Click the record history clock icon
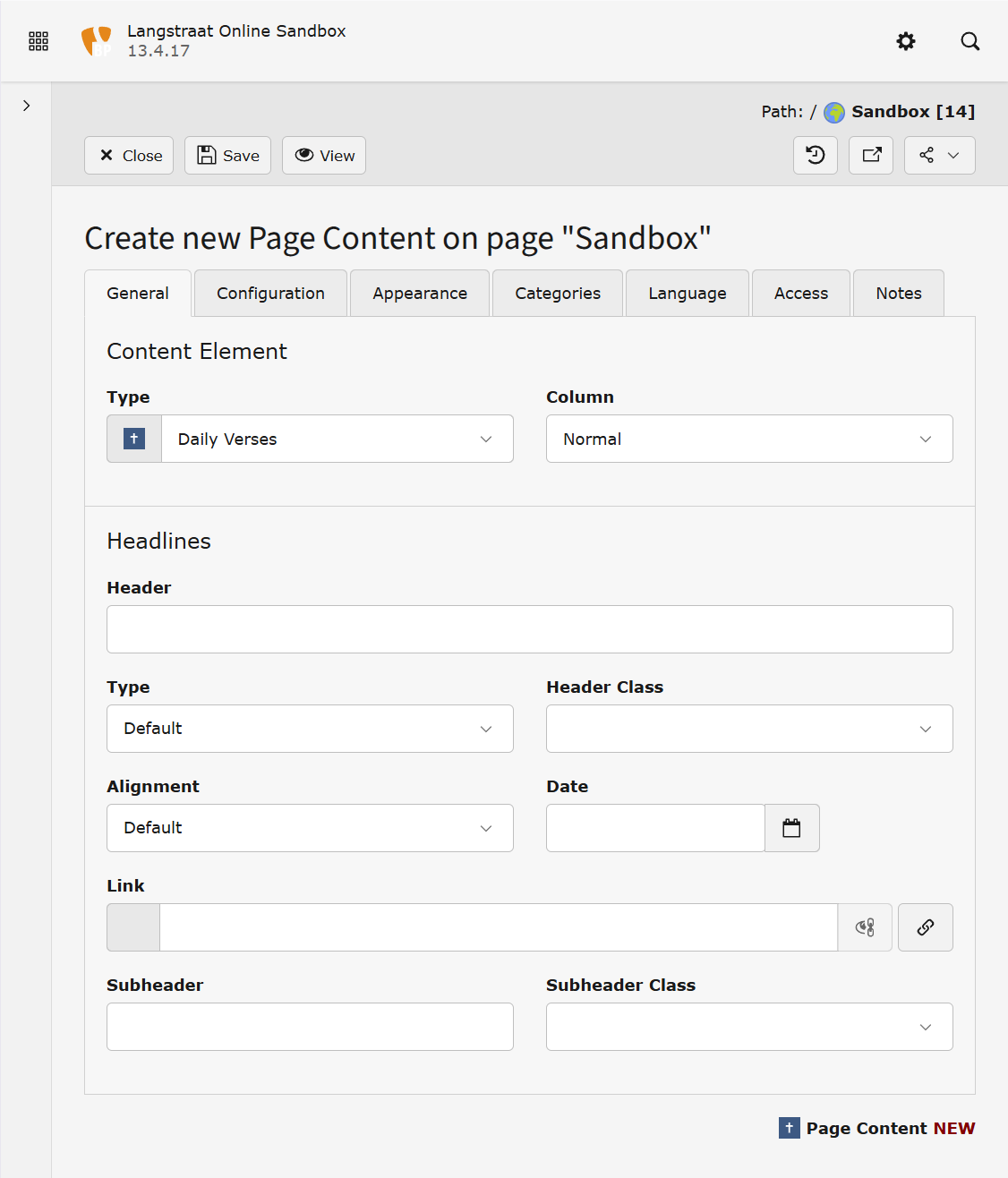 tap(815, 156)
